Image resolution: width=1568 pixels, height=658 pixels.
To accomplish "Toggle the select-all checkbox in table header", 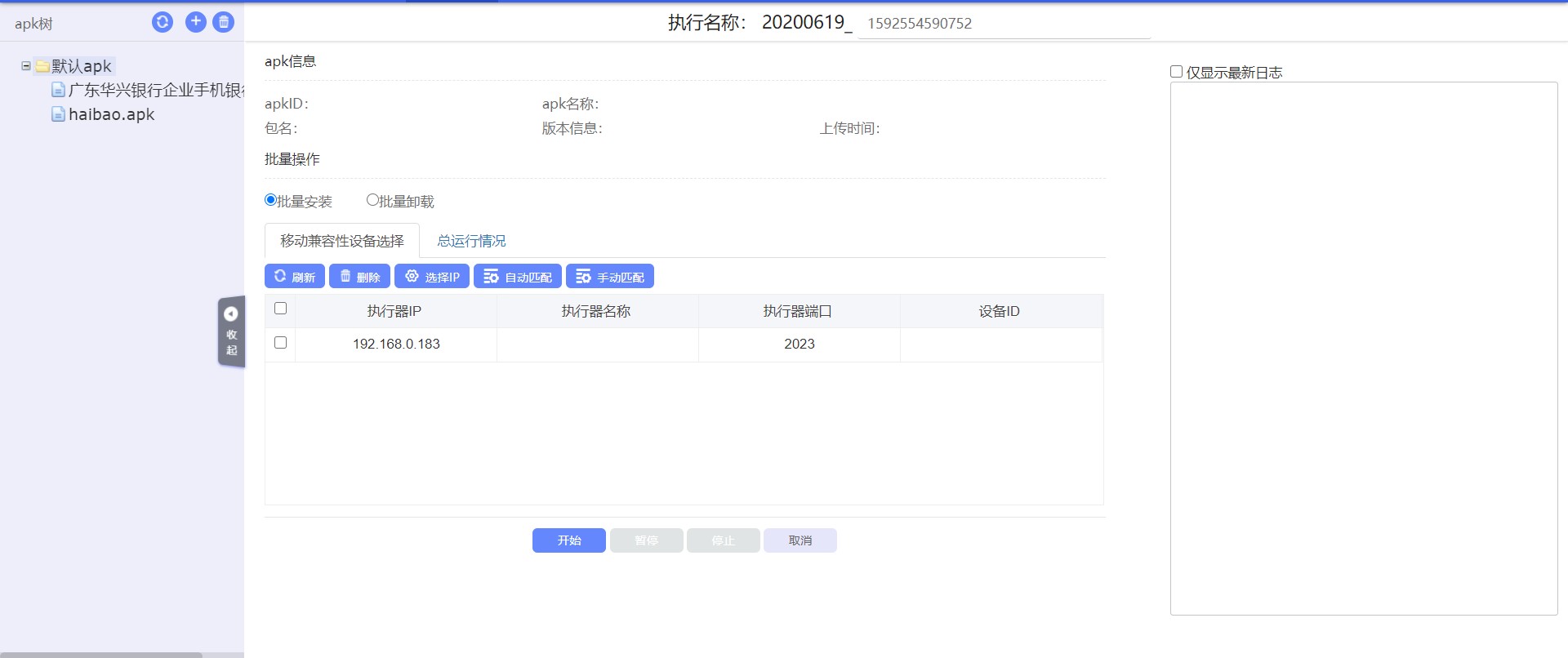I will pos(281,309).
